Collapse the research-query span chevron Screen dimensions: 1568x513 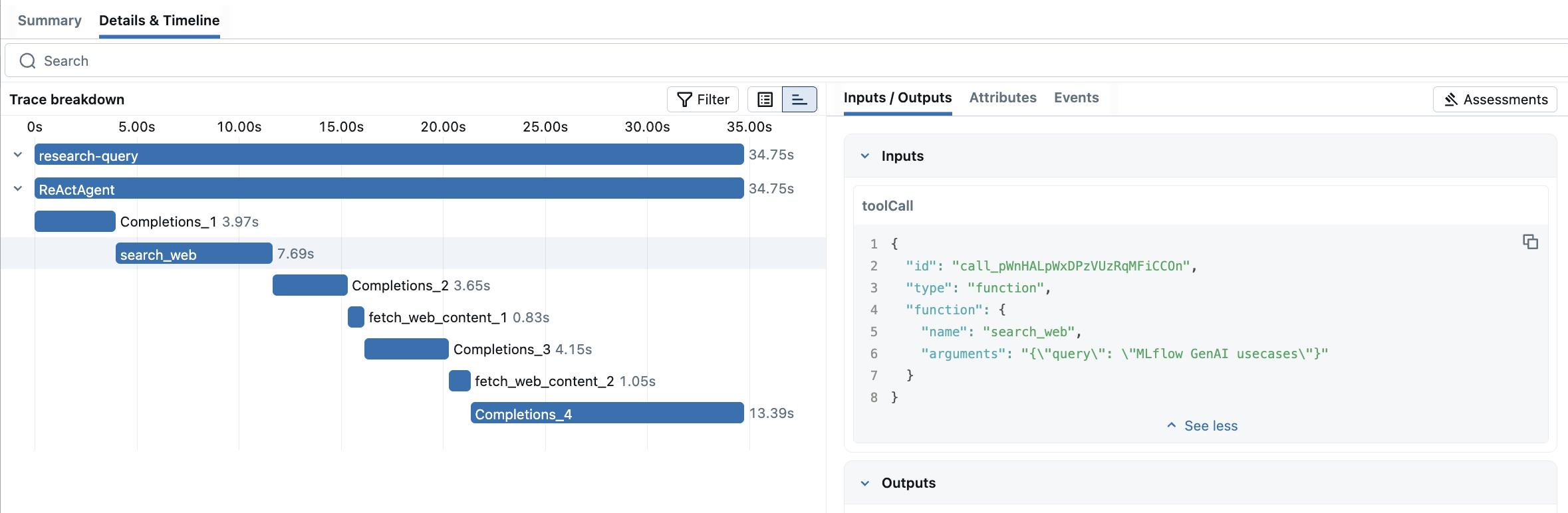coord(18,155)
